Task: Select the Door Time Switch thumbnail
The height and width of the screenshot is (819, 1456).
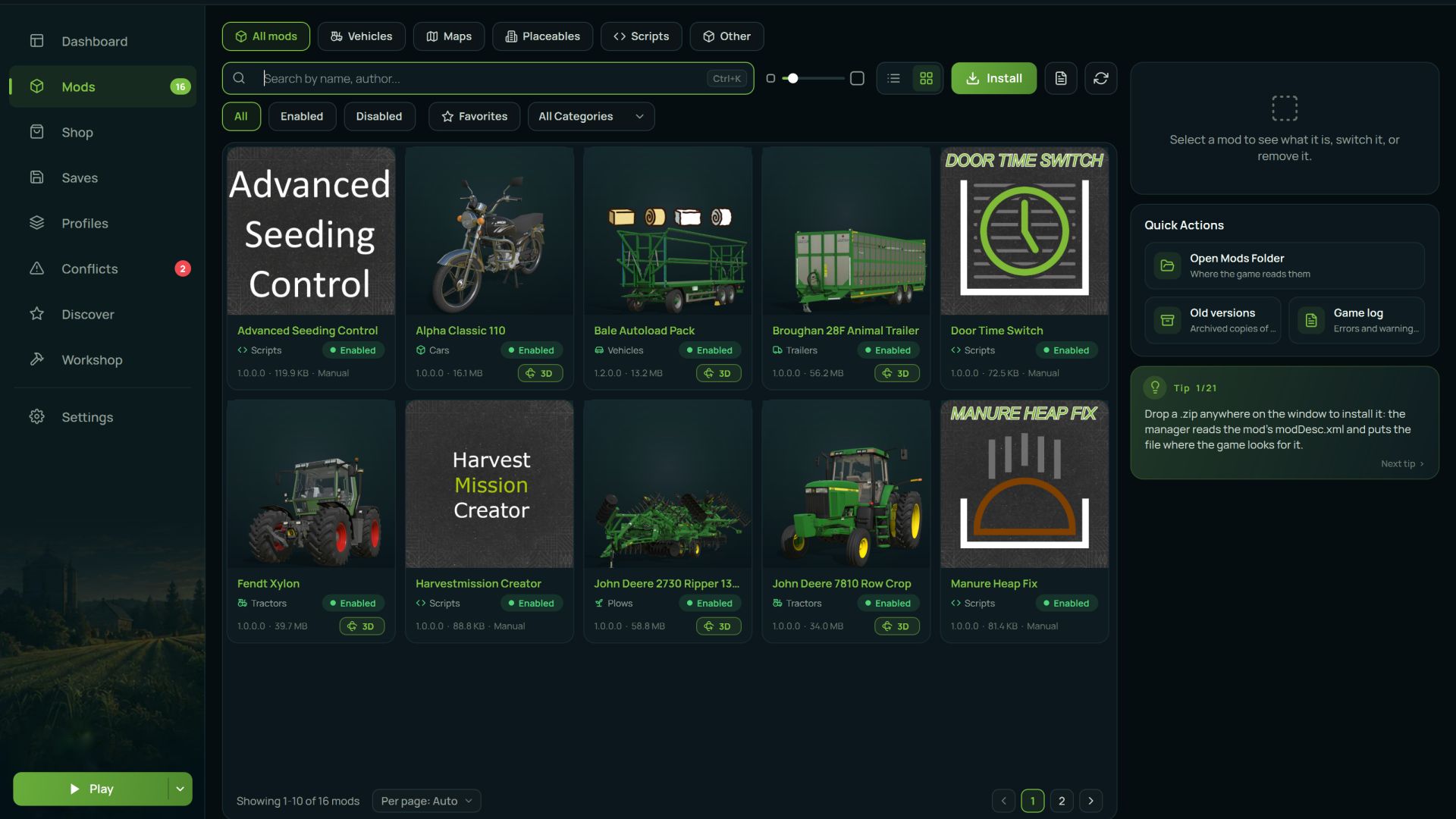Action: click(1024, 231)
